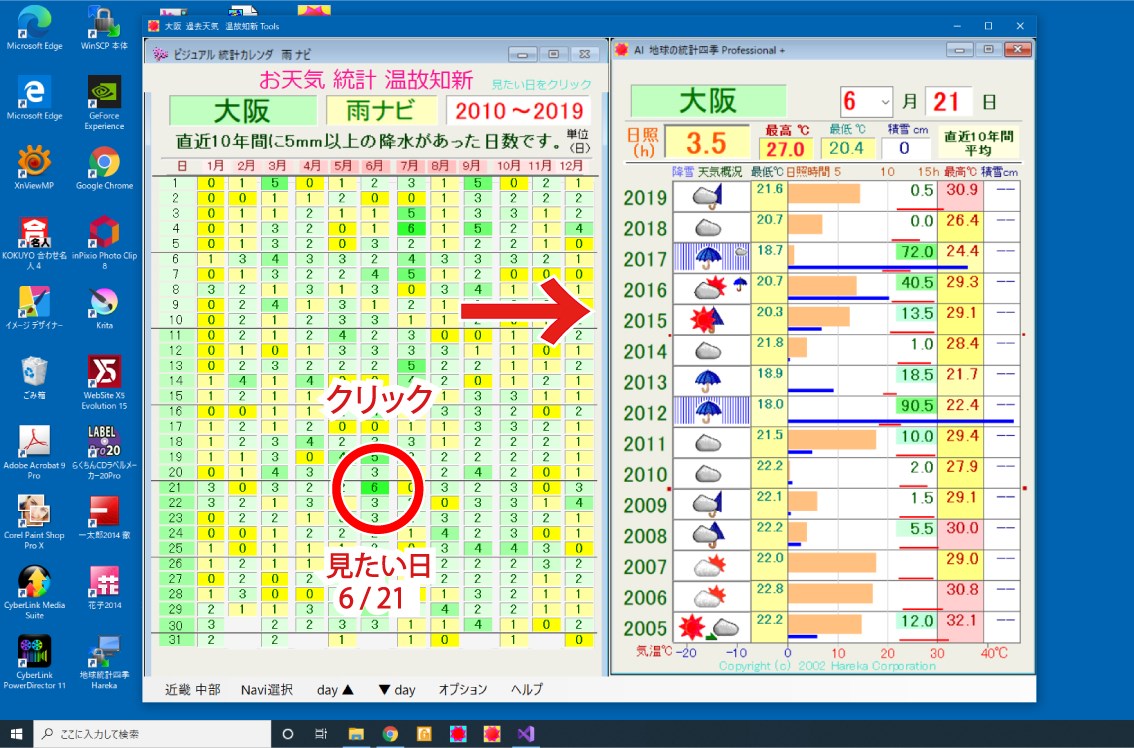Click the 直近10年間平均 button
The image size is (1134, 748).
click(x=977, y=140)
